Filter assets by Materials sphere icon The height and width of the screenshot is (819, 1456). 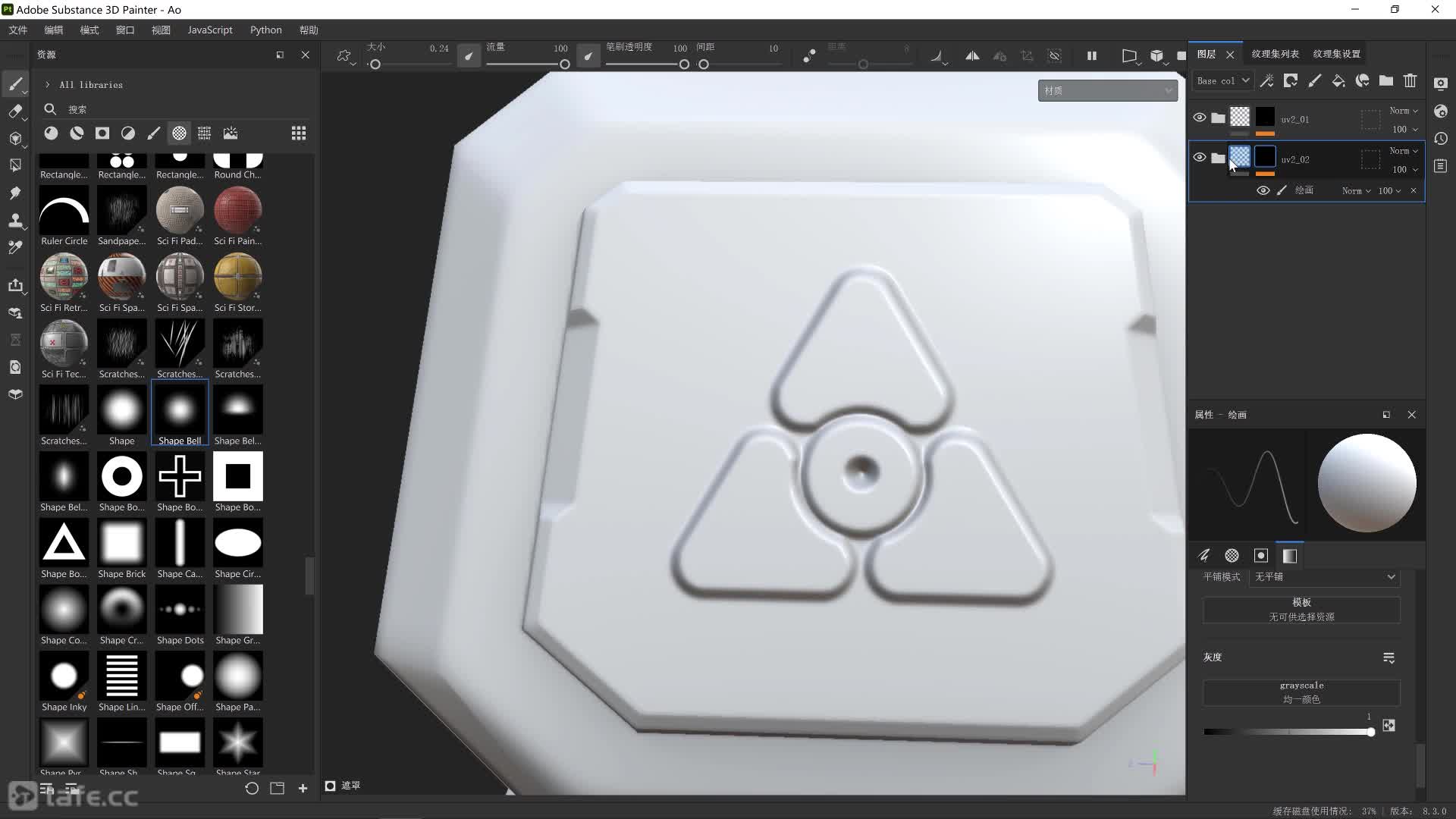pos(51,133)
